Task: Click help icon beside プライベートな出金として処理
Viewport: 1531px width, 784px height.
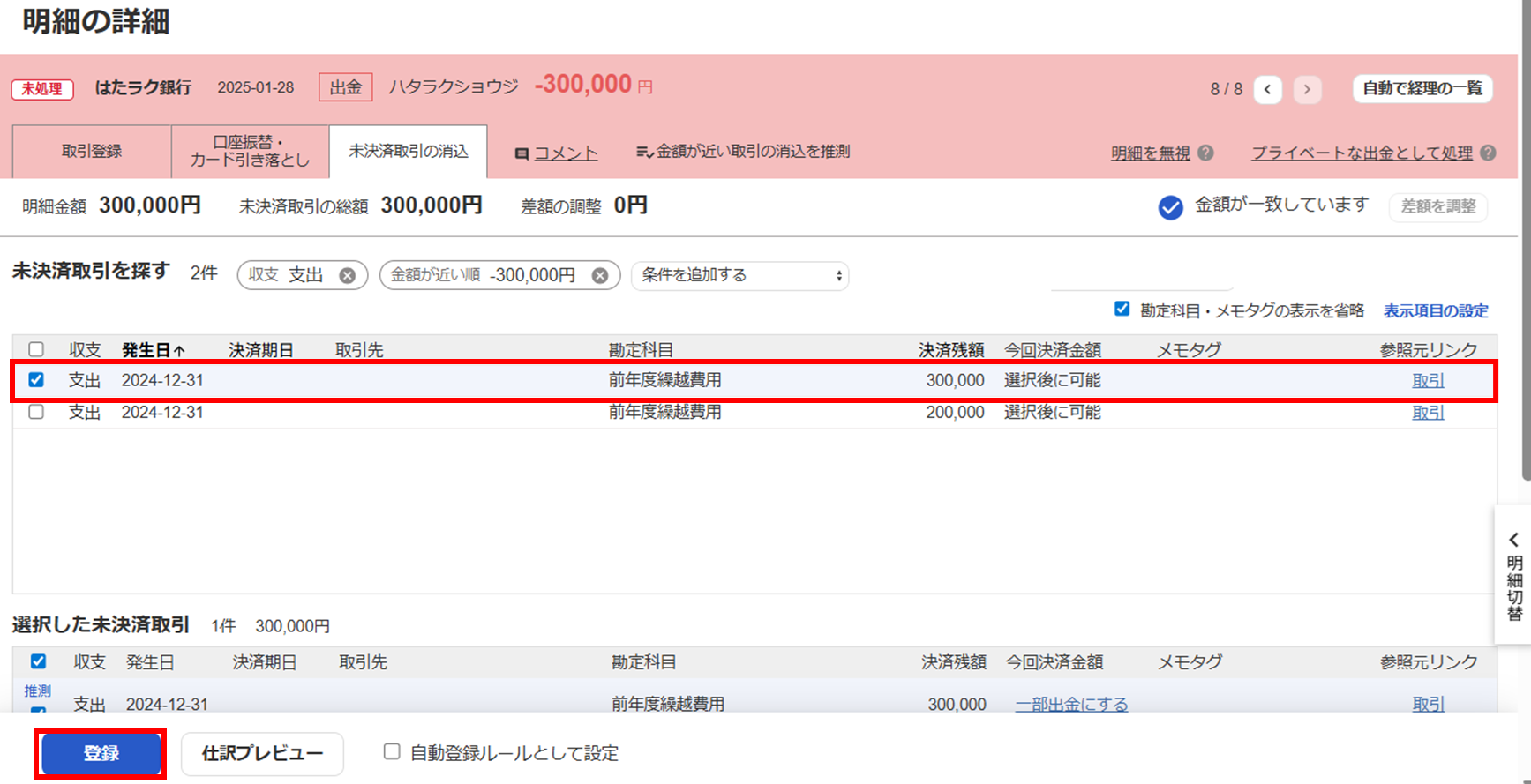Action: (x=1488, y=153)
